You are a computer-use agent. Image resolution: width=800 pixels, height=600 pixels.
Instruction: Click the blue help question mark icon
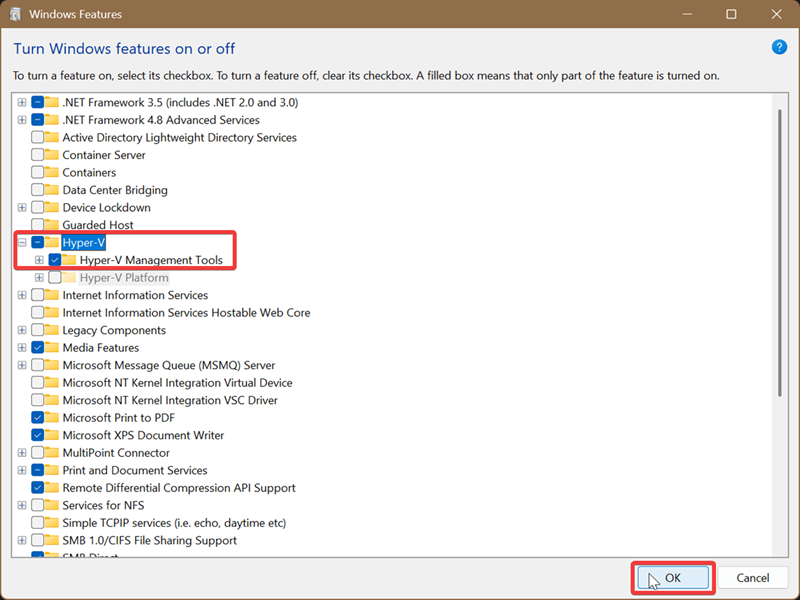point(779,47)
